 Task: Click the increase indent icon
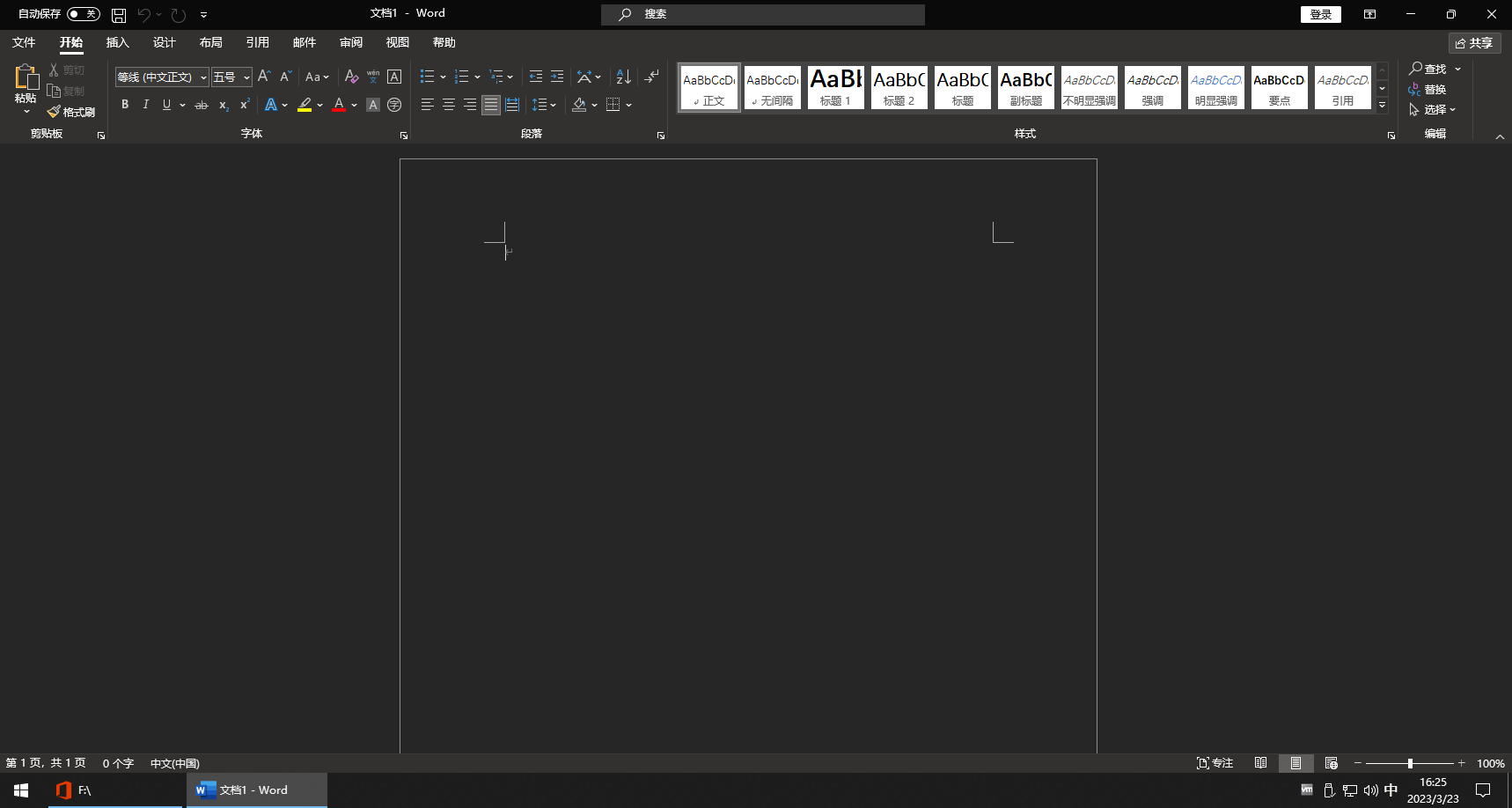pos(557,77)
